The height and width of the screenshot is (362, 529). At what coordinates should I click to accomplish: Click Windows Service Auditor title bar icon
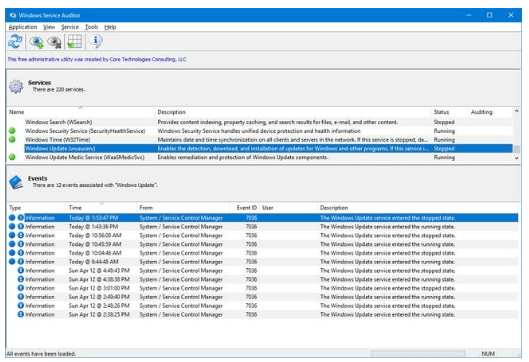coord(13,15)
